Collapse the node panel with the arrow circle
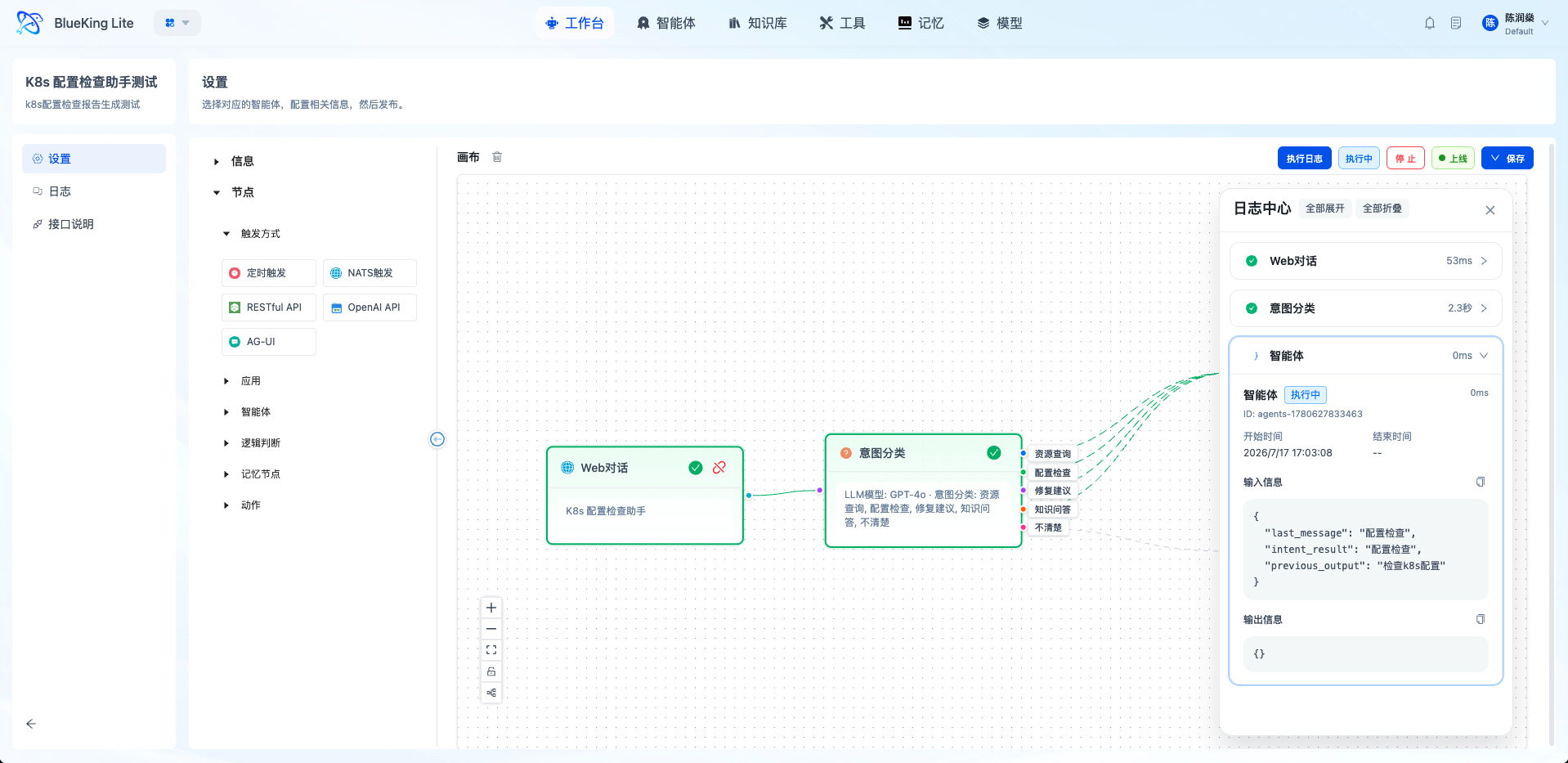 [x=437, y=439]
